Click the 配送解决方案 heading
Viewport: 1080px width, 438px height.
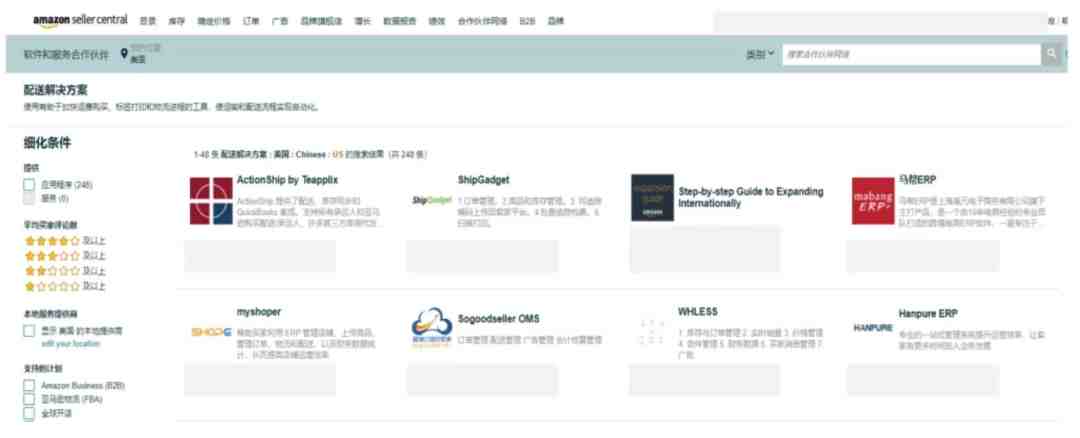(x=56, y=90)
